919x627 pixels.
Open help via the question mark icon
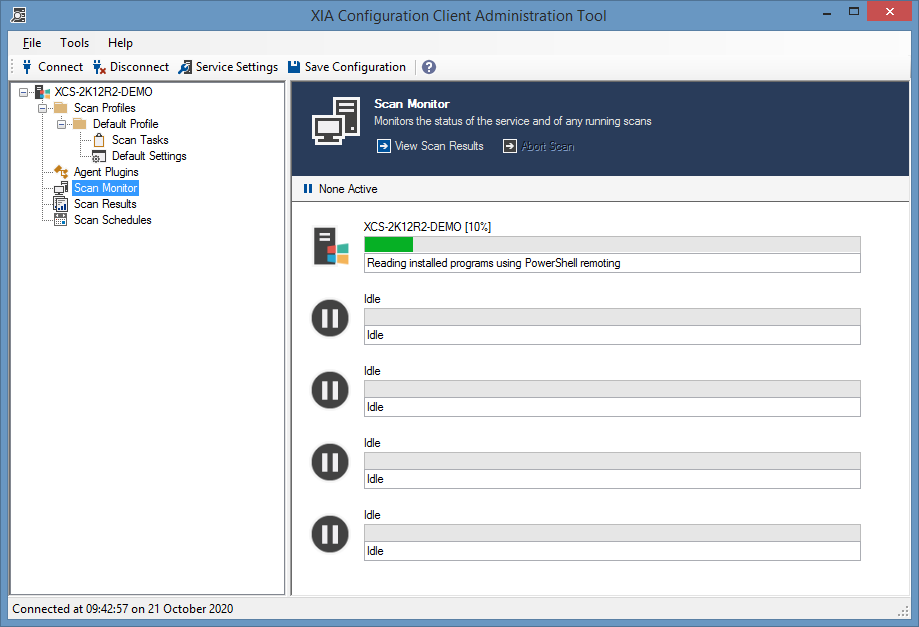coord(429,67)
